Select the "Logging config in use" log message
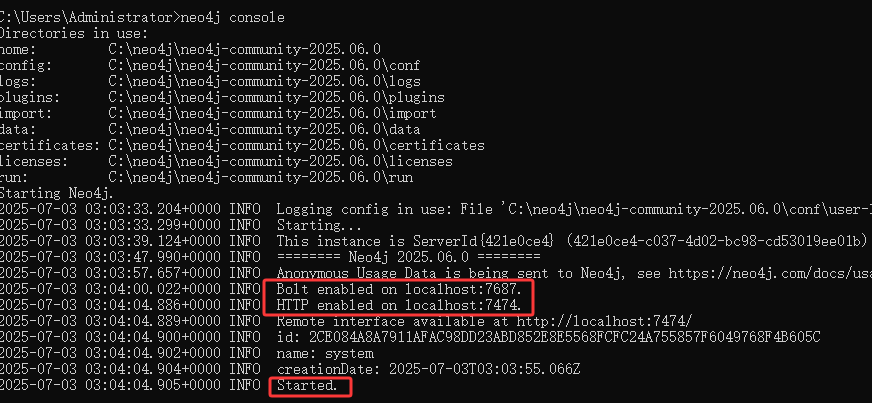872x403 pixels. (574, 210)
